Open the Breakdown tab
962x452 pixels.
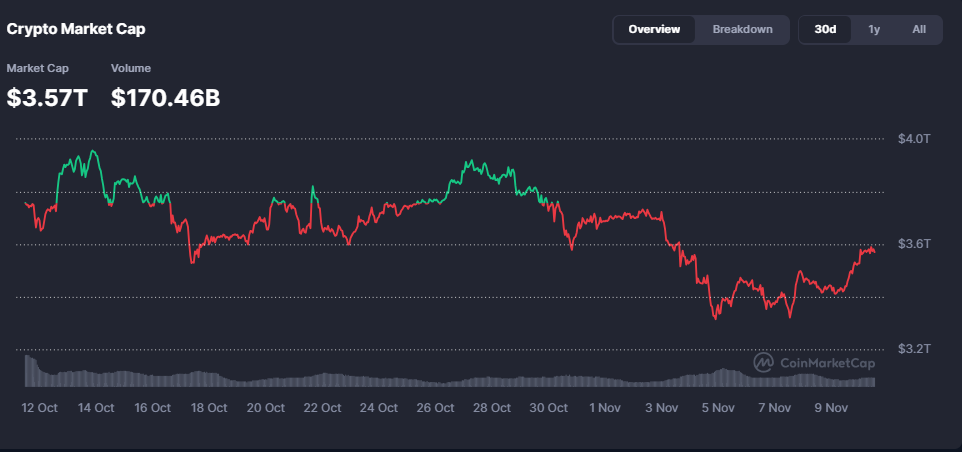(x=742, y=29)
